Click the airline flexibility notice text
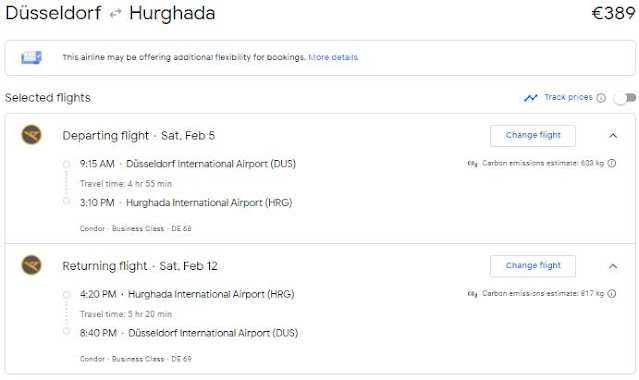639x380 pixels. [184, 57]
